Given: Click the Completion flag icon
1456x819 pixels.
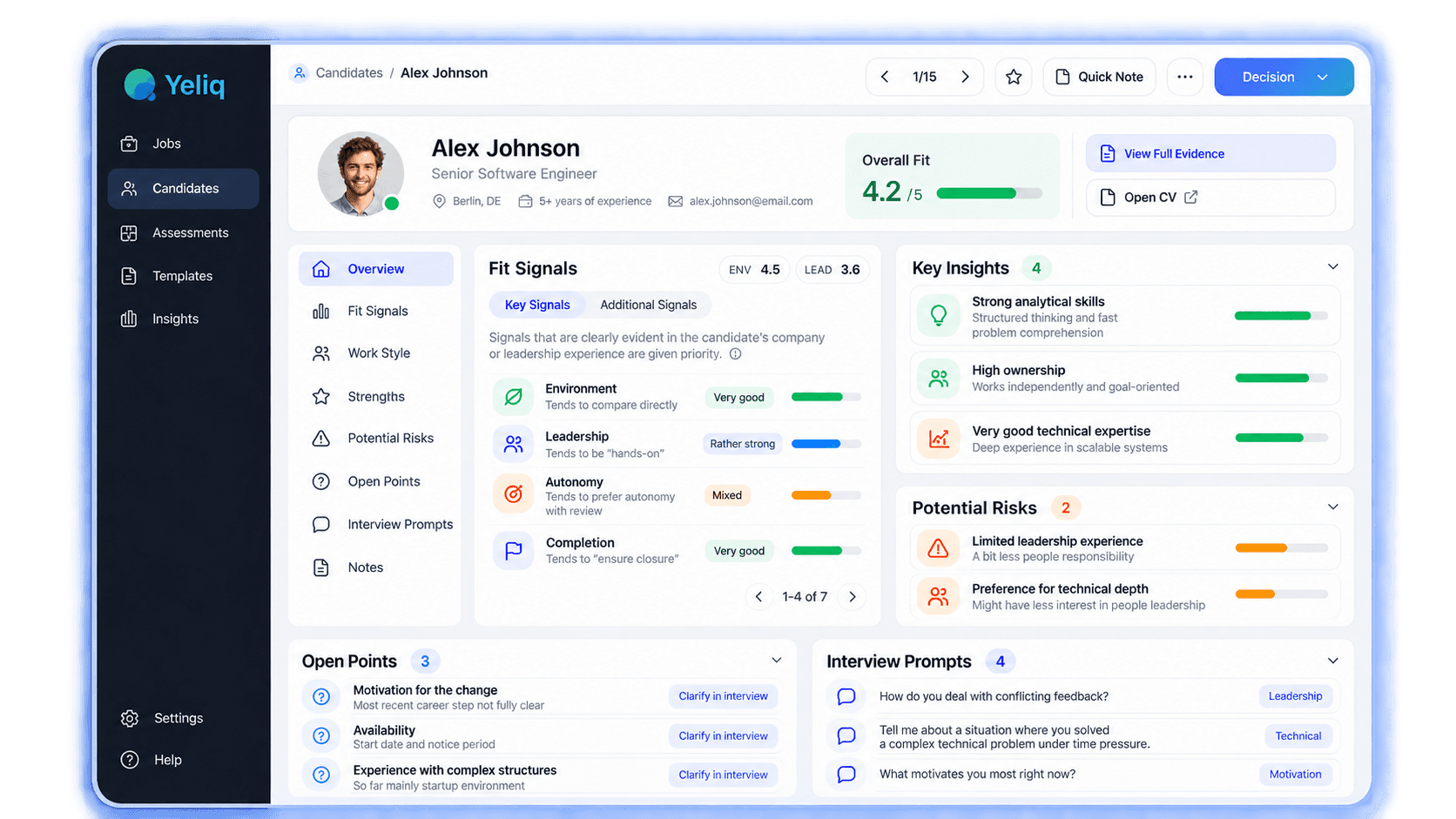Looking at the screenshot, I should pyautogui.click(x=514, y=550).
